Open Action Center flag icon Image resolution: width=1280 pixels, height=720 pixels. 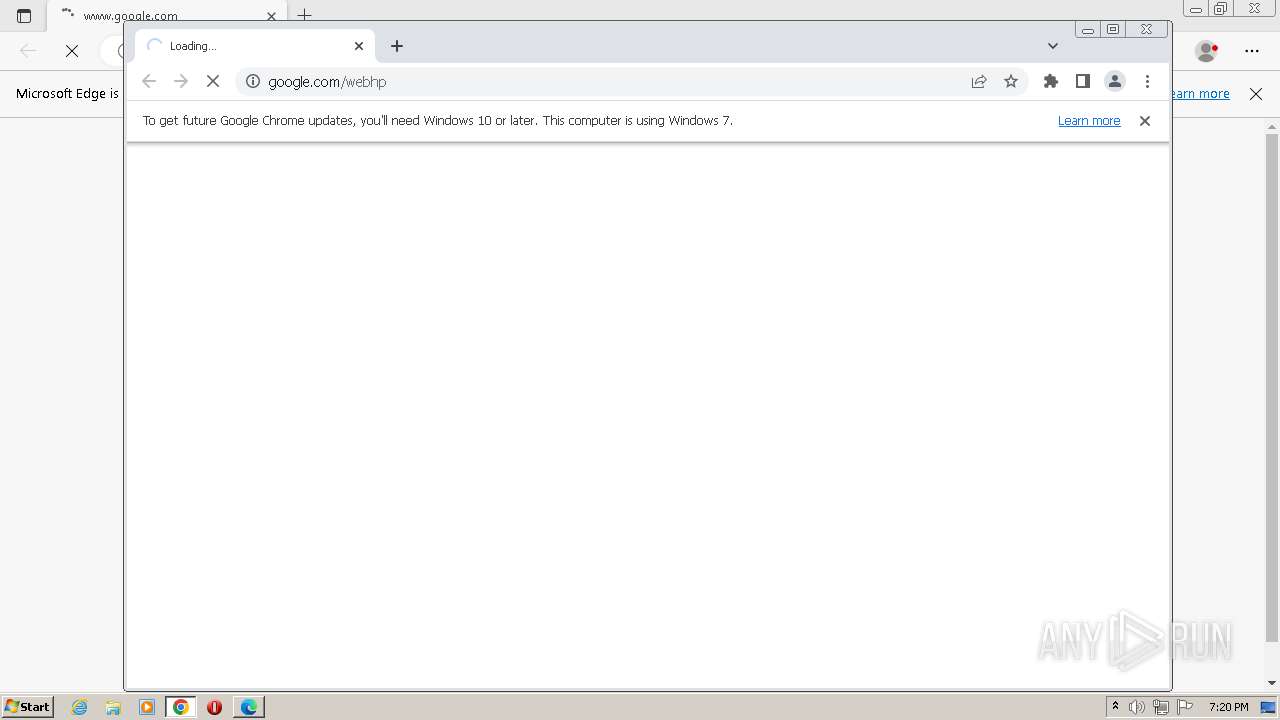tap(1185, 707)
